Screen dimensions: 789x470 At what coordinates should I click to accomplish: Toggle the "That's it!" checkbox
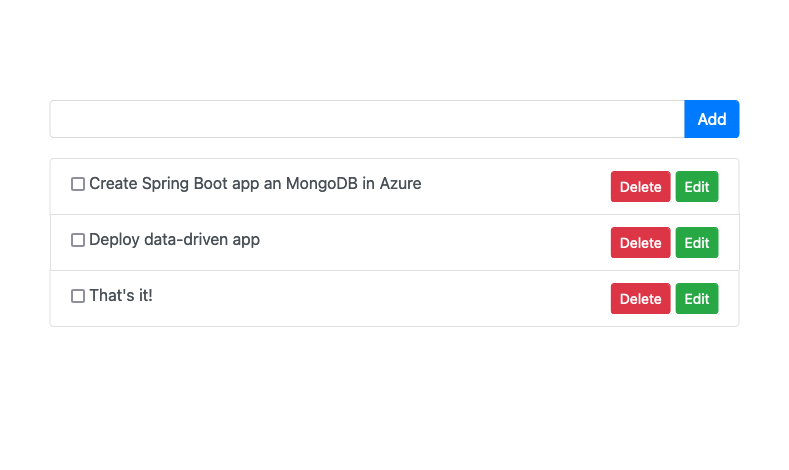tap(78, 296)
